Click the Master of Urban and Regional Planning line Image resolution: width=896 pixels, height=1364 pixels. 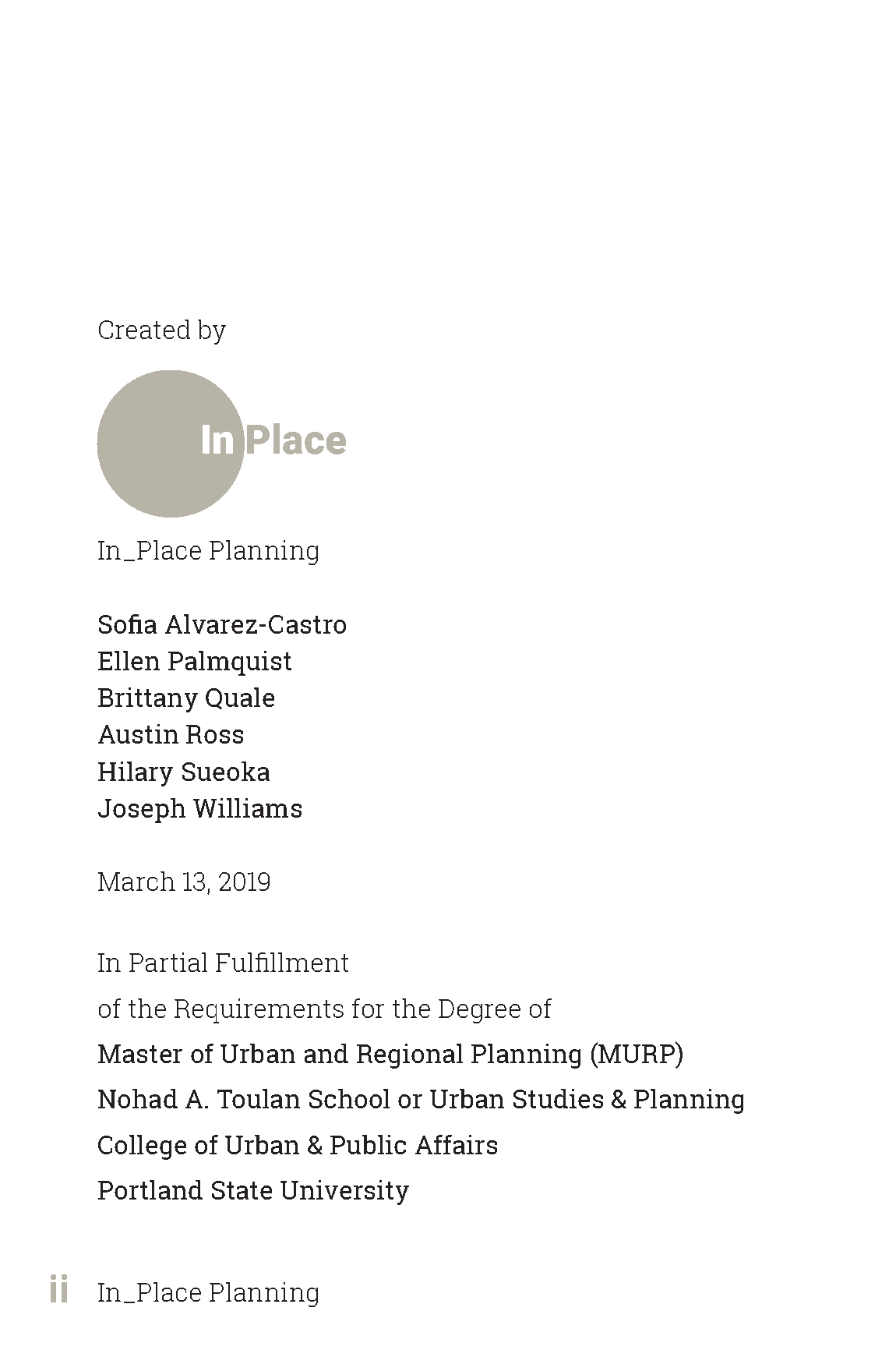pyautogui.click(x=390, y=1055)
